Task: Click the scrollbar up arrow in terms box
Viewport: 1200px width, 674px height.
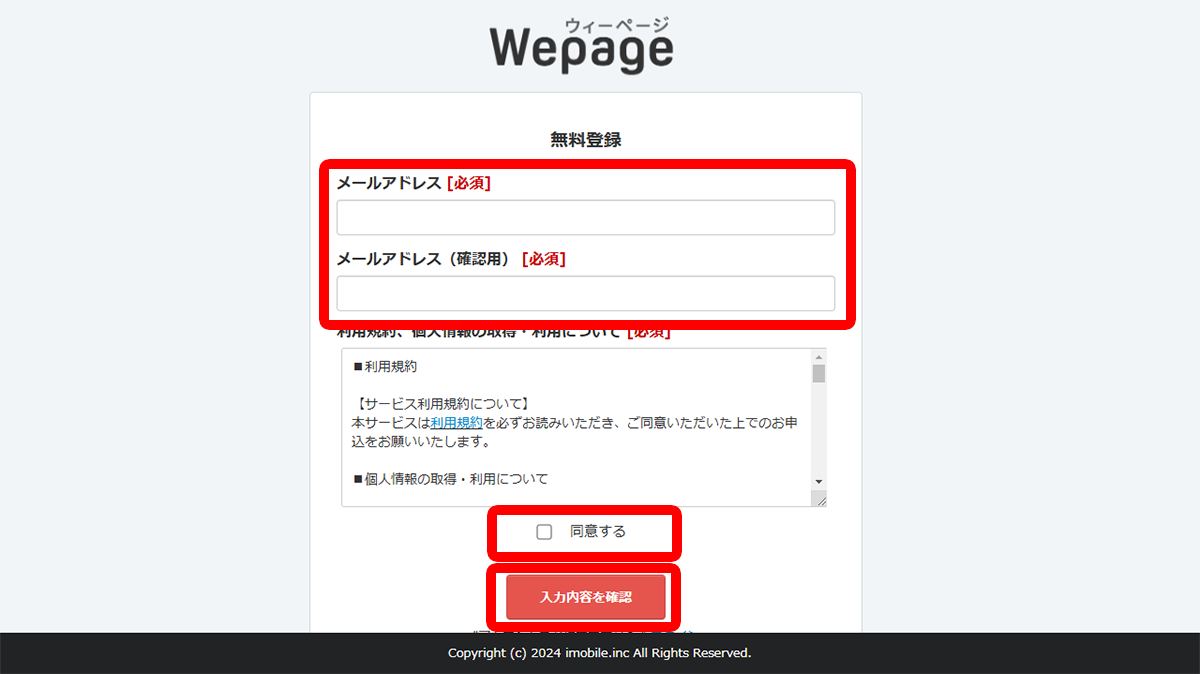Action: pos(818,356)
